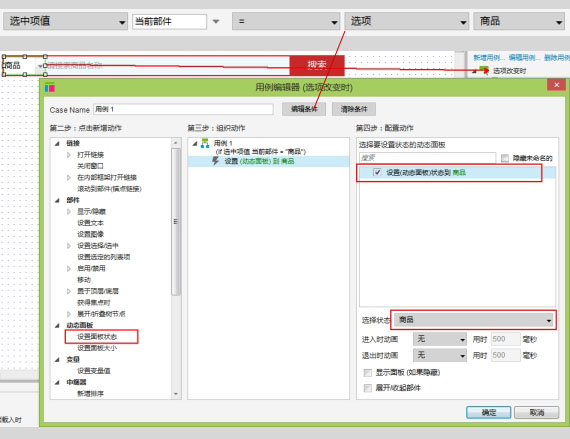Open the 选择状态 dropdown showing 商品
This screenshot has height=439, width=570.
tap(474, 320)
